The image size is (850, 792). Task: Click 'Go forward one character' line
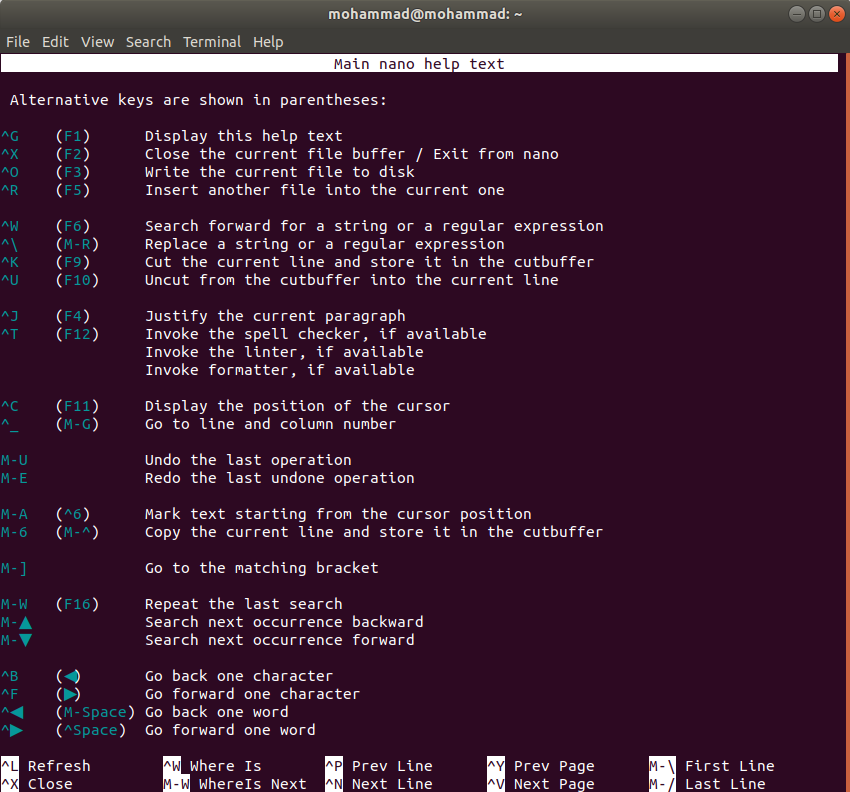tap(253, 694)
